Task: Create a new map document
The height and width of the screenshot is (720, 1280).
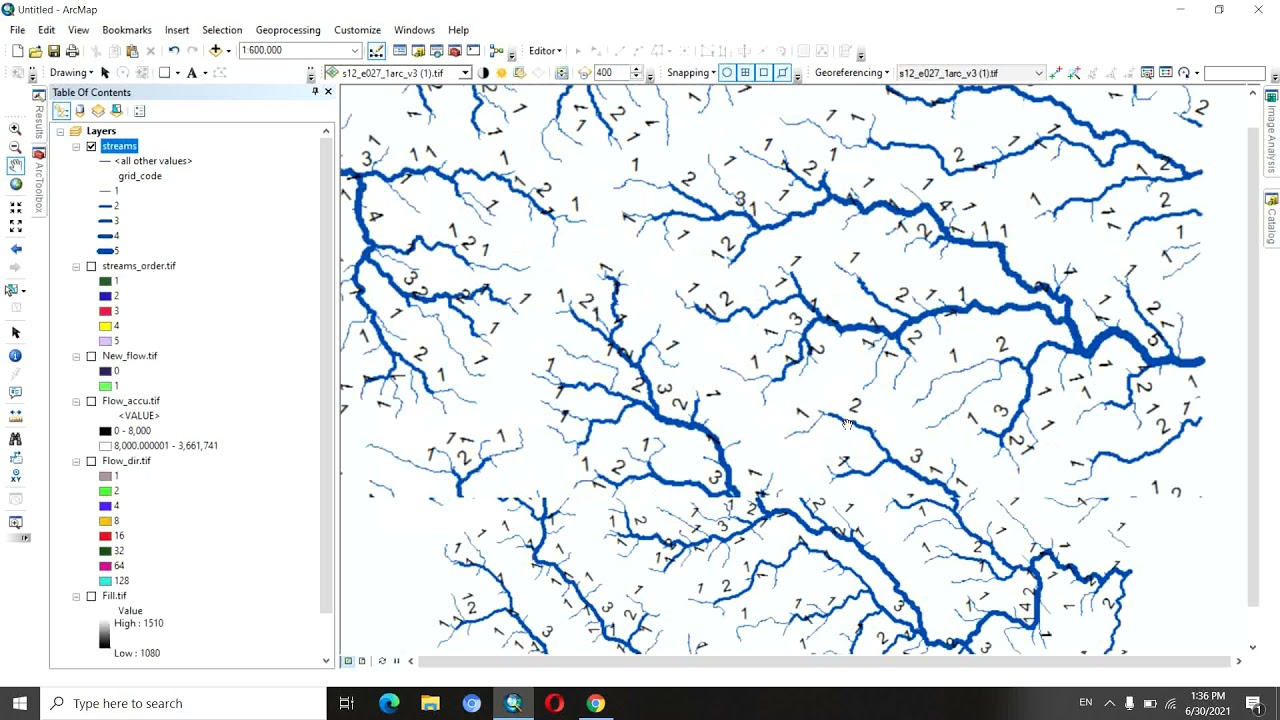Action: [17, 51]
